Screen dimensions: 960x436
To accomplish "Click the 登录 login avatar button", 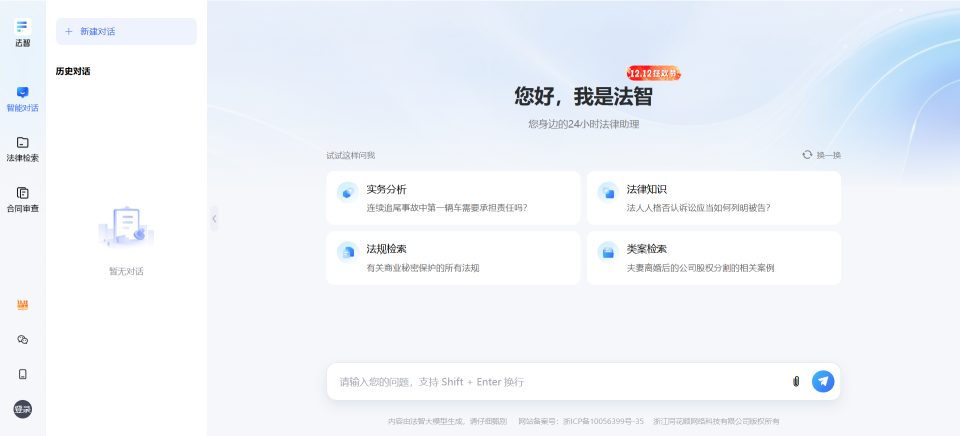I will 23,409.
